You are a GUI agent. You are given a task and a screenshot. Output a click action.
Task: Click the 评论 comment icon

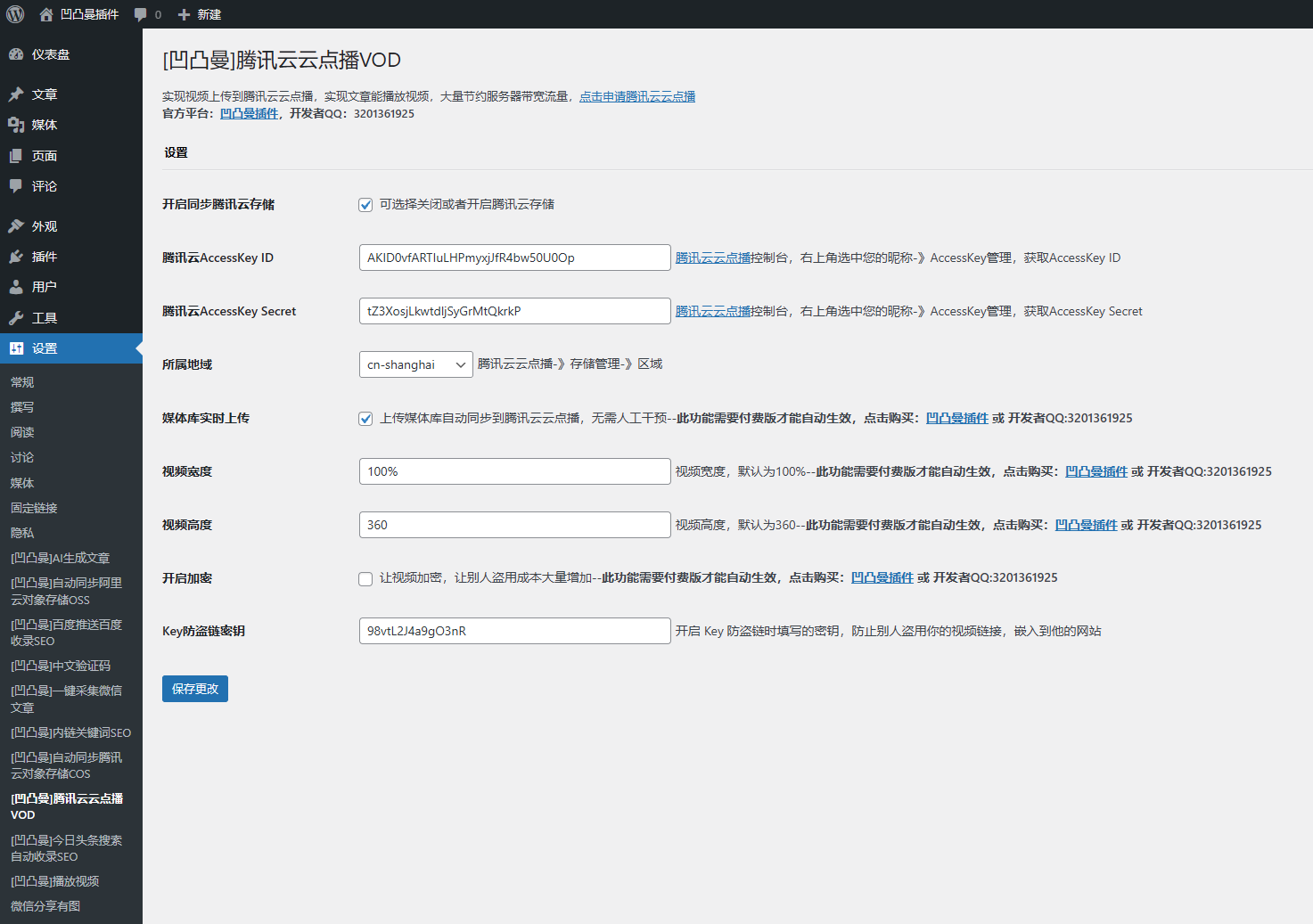(x=16, y=186)
